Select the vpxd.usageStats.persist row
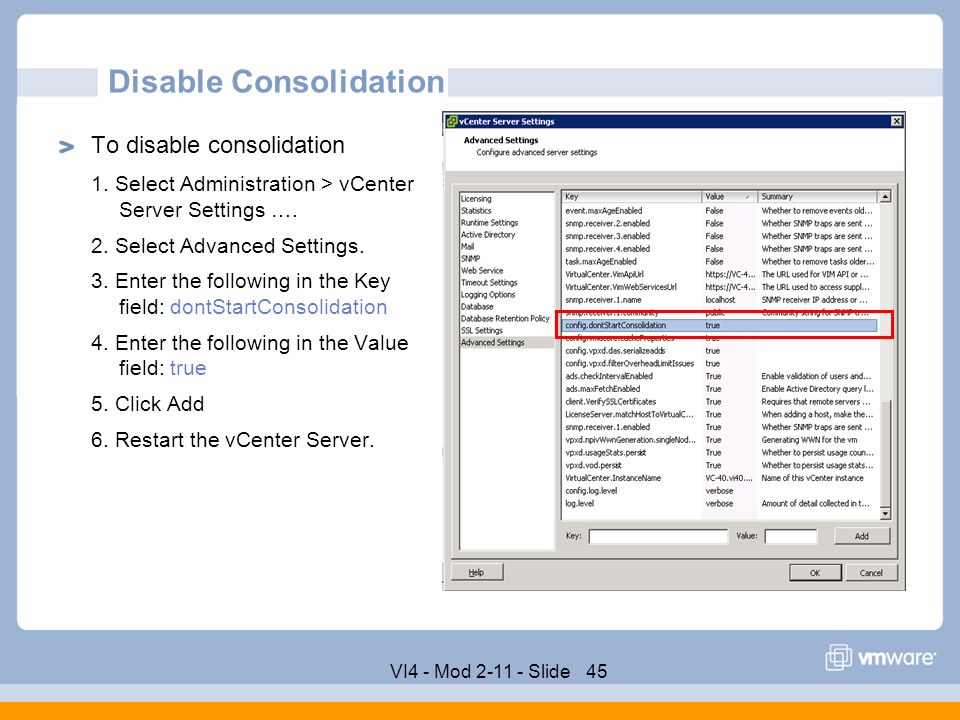 pyautogui.click(x=720, y=452)
